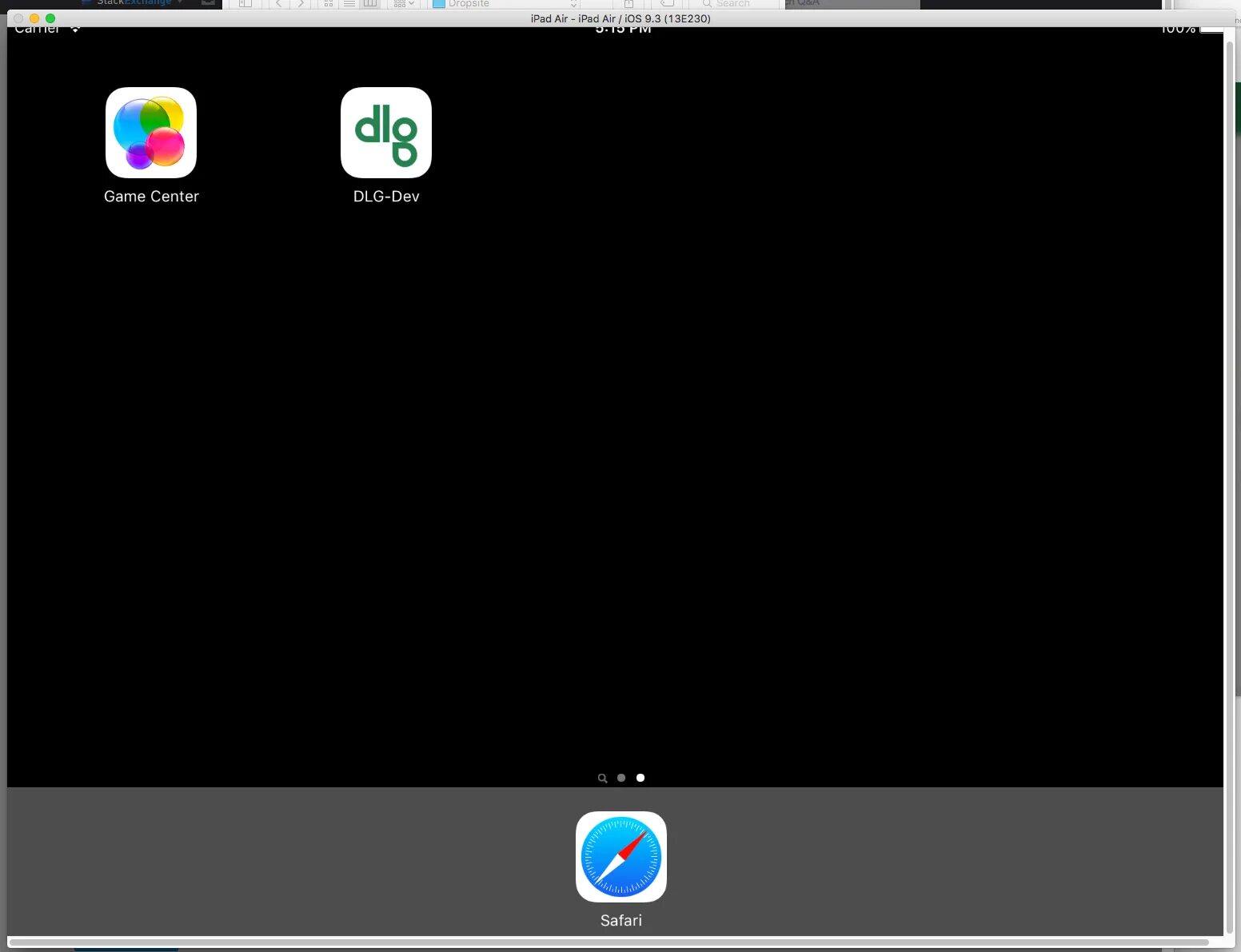This screenshot has width=1241, height=952.
Task: Tap the Spotlight search magnifier page indicator
Action: 602,778
